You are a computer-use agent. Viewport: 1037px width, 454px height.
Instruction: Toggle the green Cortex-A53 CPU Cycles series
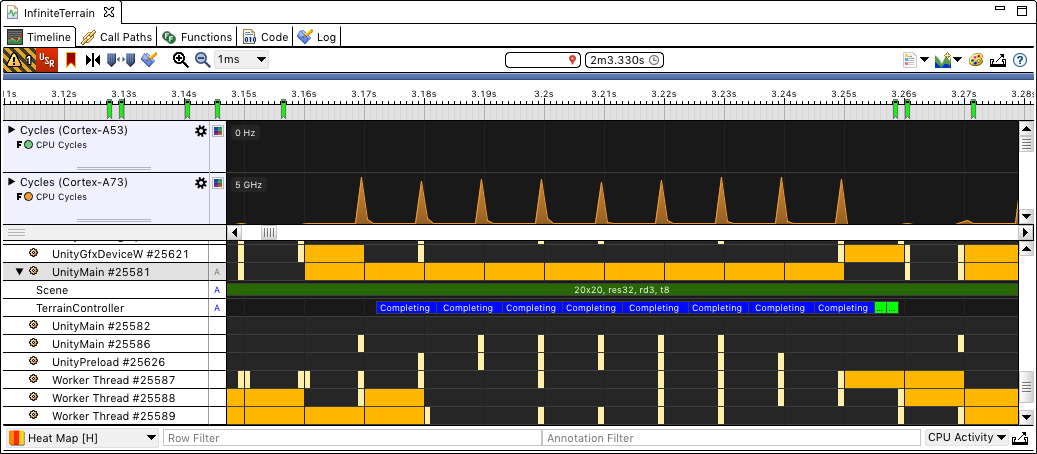pyautogui.click(x=28, y=145)
